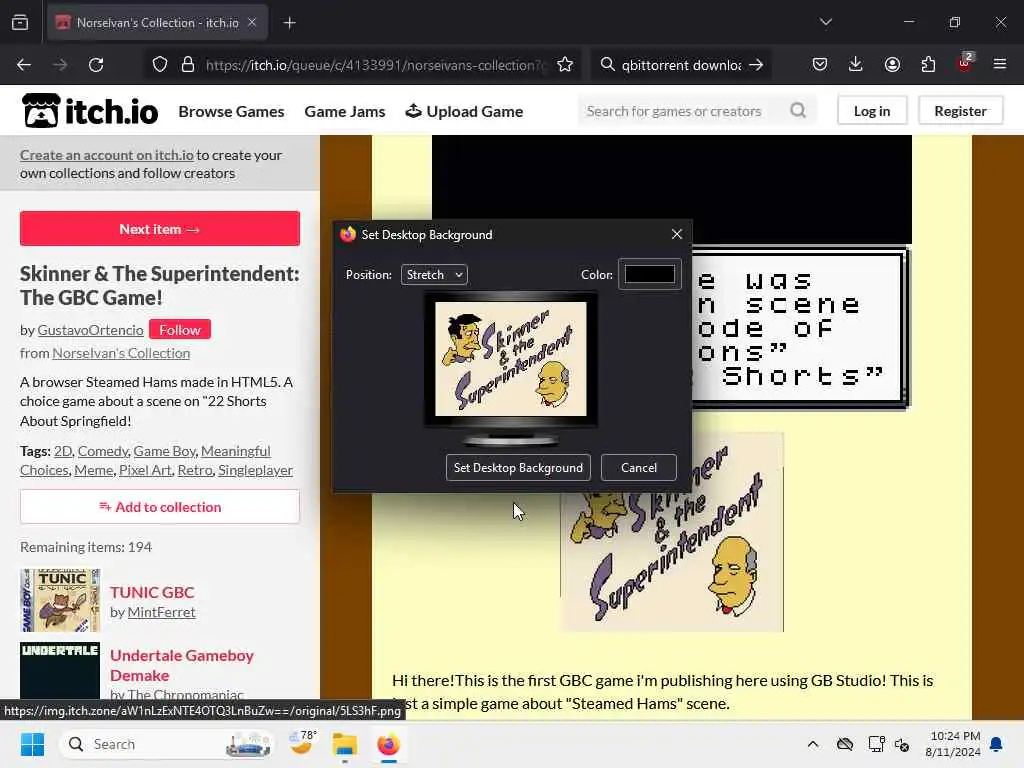Open the Retro tag link
Image resolution: width=1024 pixels, height=768 pixels.
click(195, 470)
